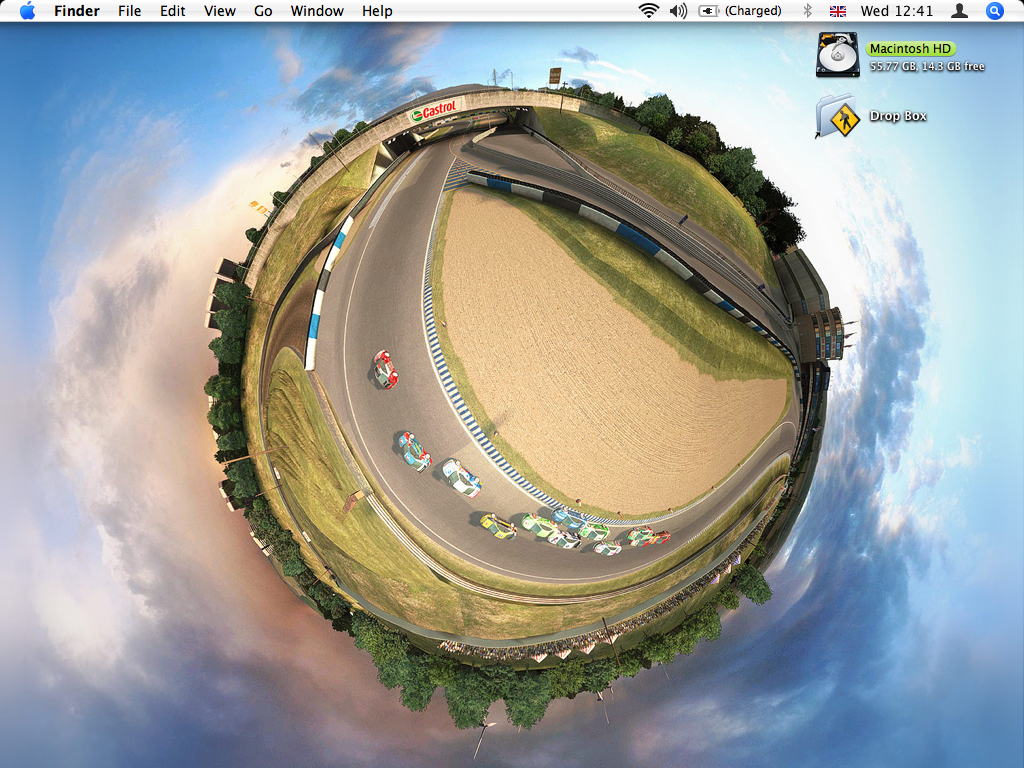Image resolution: width=1024 pixels, height=768 pixels.
Task: Open the Window menu
Action: [317, 11]
